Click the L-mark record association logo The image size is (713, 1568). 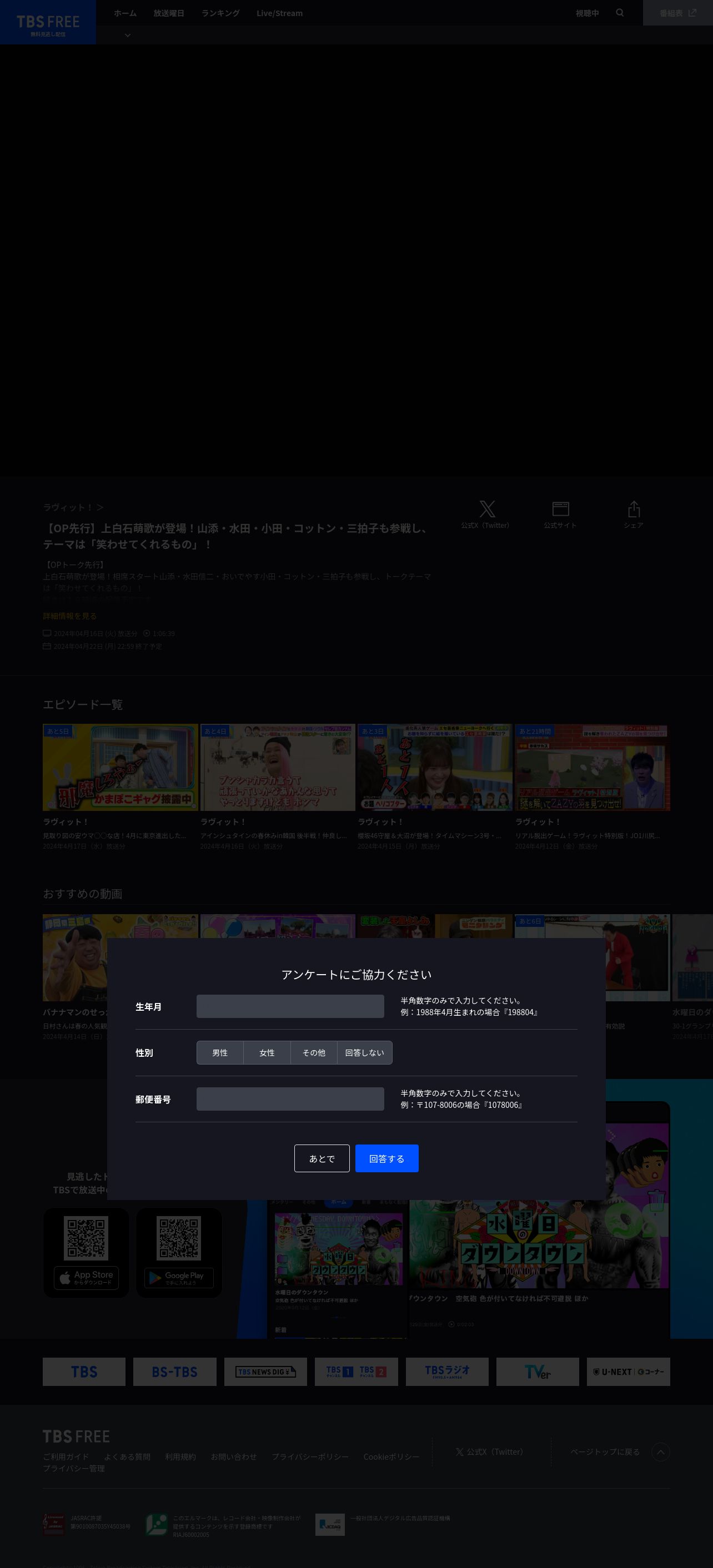[157, 1524]
